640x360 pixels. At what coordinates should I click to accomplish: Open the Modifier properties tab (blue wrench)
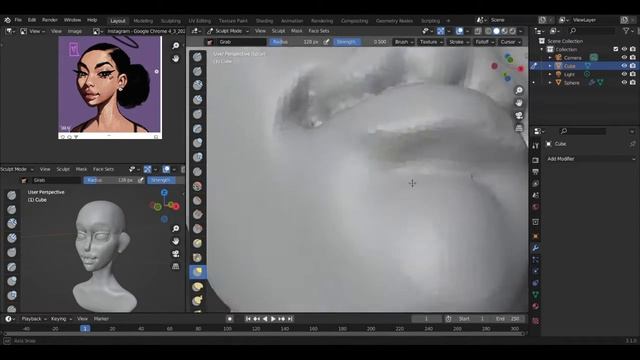(x=536, y=248)
